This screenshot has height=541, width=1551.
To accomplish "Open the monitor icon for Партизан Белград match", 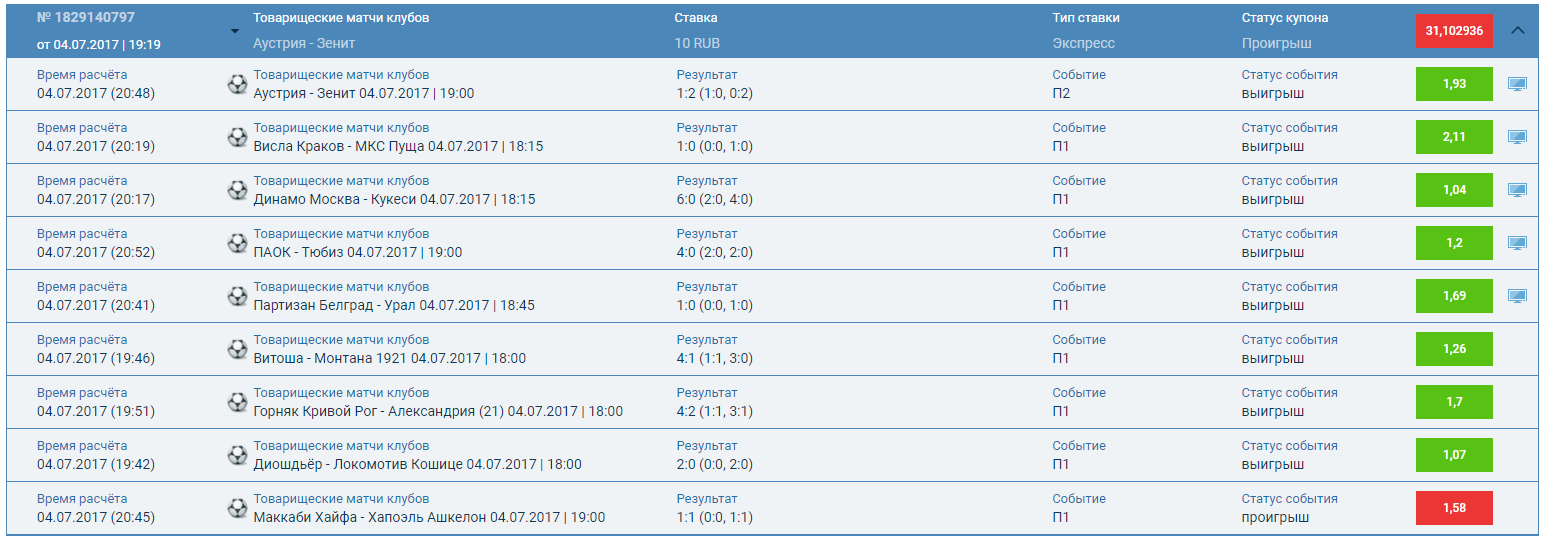I will (x=1517, y=296).
